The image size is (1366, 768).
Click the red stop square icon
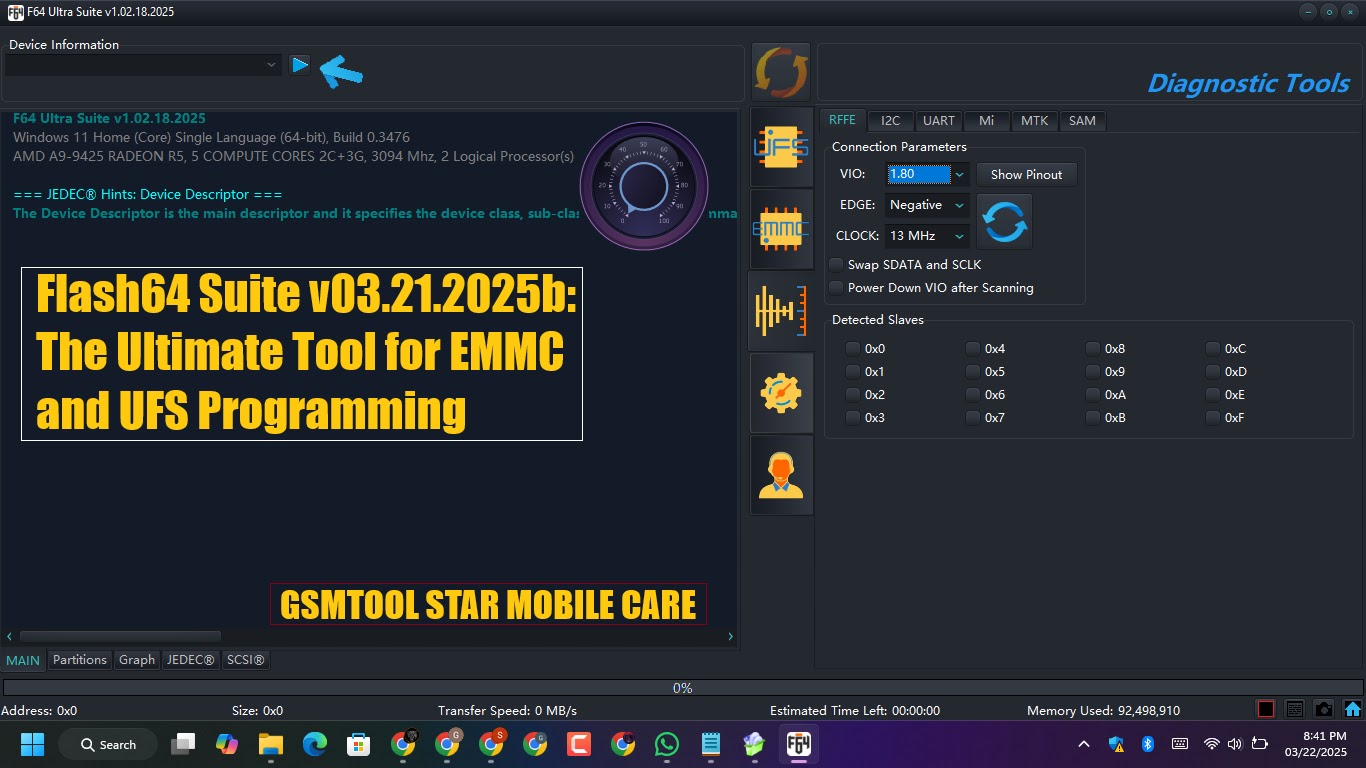click(1266, 709)
